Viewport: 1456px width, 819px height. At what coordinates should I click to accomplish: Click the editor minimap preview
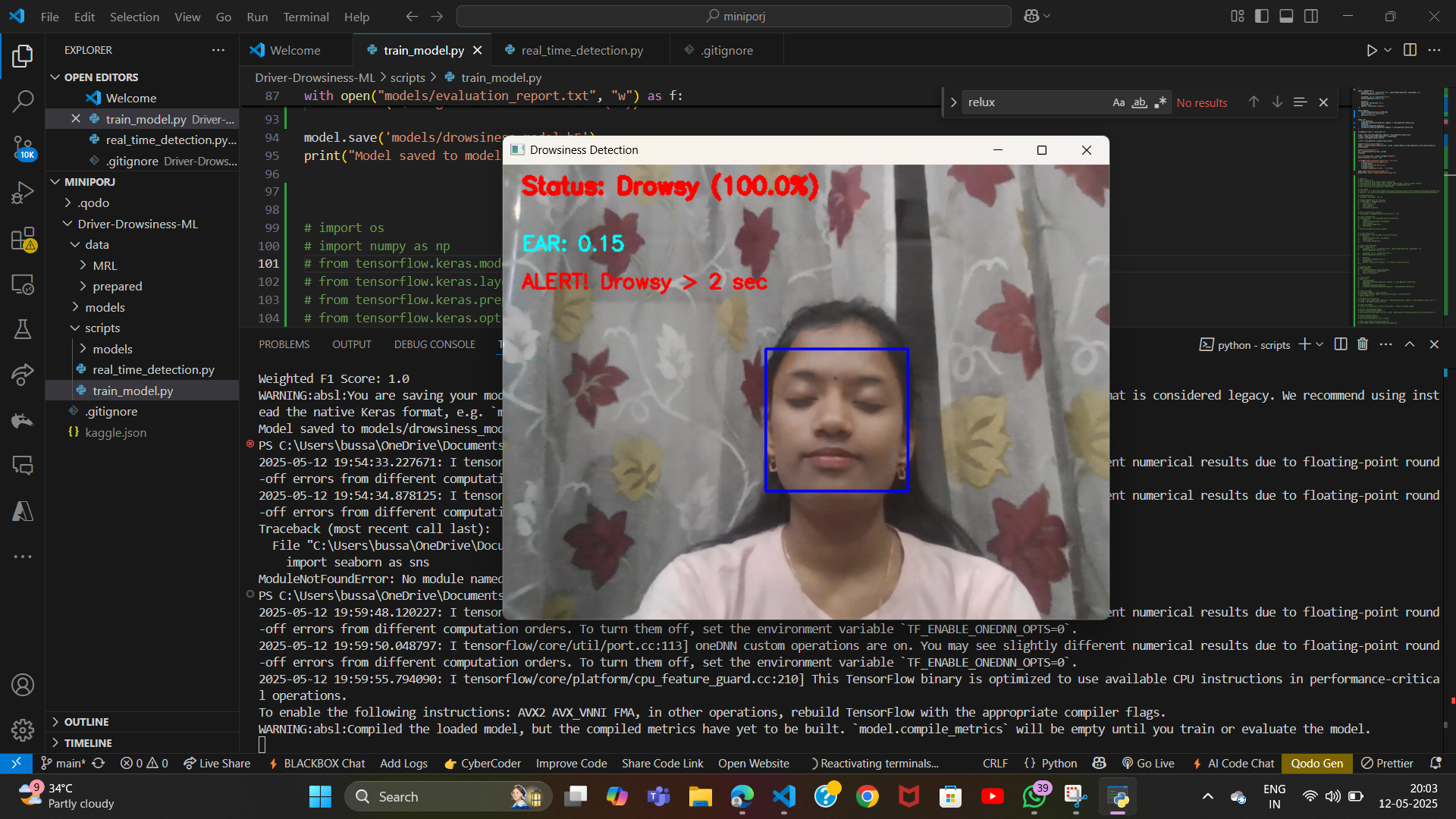click(x=1397, y=205)
